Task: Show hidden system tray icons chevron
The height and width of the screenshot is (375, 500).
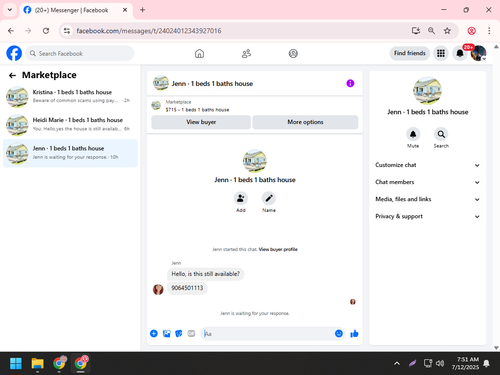Action: (x=397, y=363)
